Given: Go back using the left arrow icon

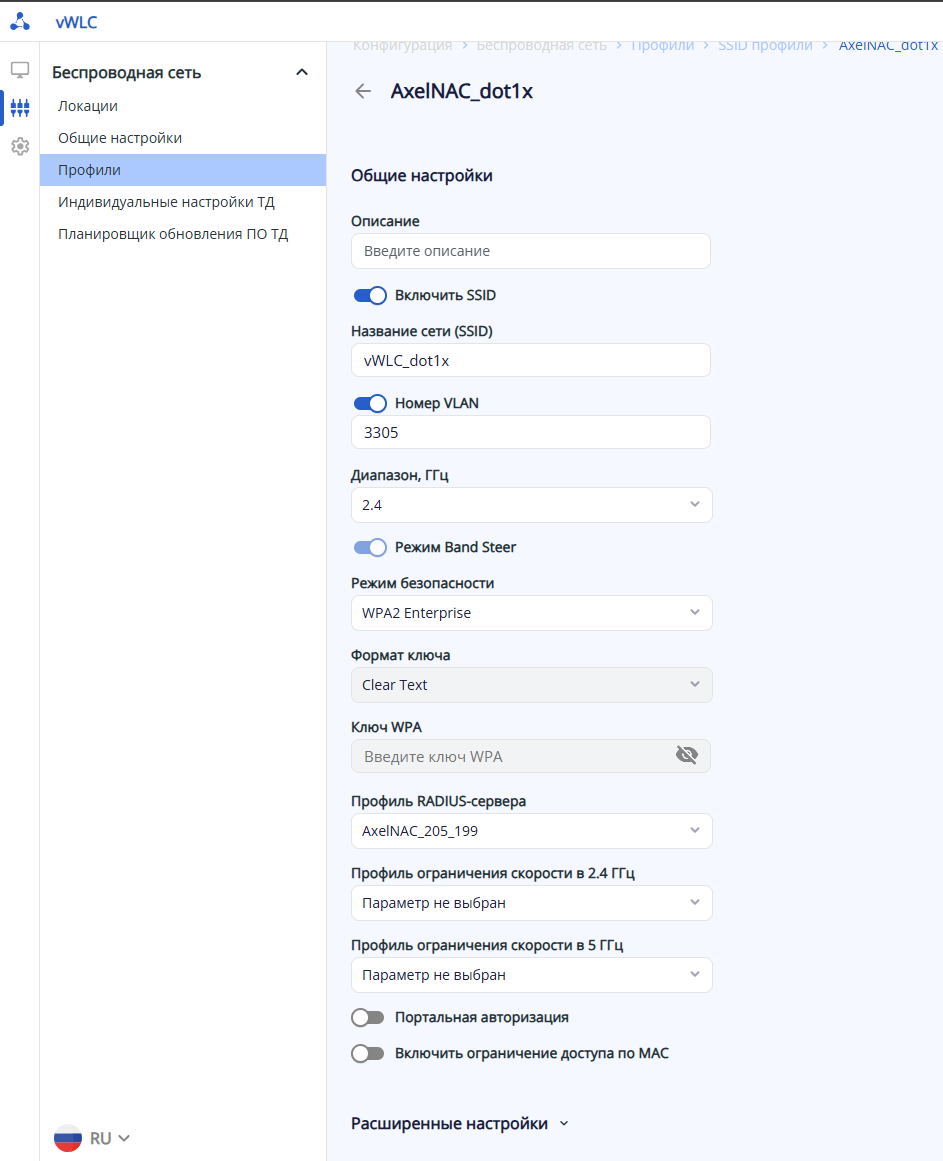Looking at the screenshot, I should [363, 92].
